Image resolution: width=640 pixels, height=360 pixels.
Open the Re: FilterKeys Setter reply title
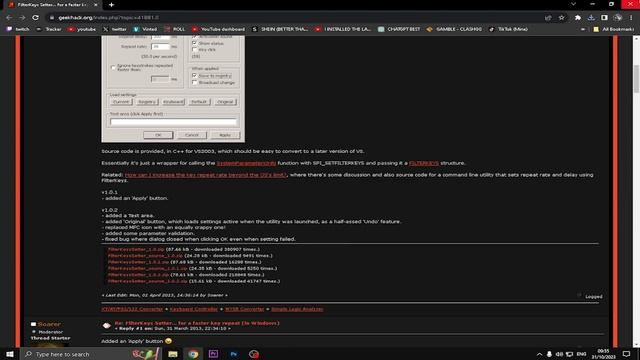pos(197,323)
